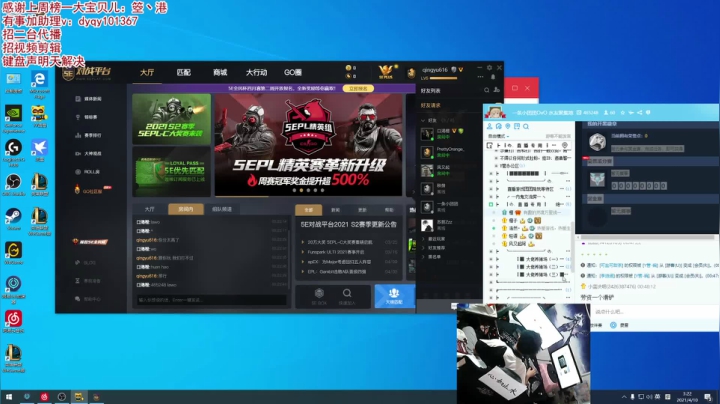The height and width of the screenshot is (404, 720).
Task: Open the 商城 store tab
Action: (220, 73)
